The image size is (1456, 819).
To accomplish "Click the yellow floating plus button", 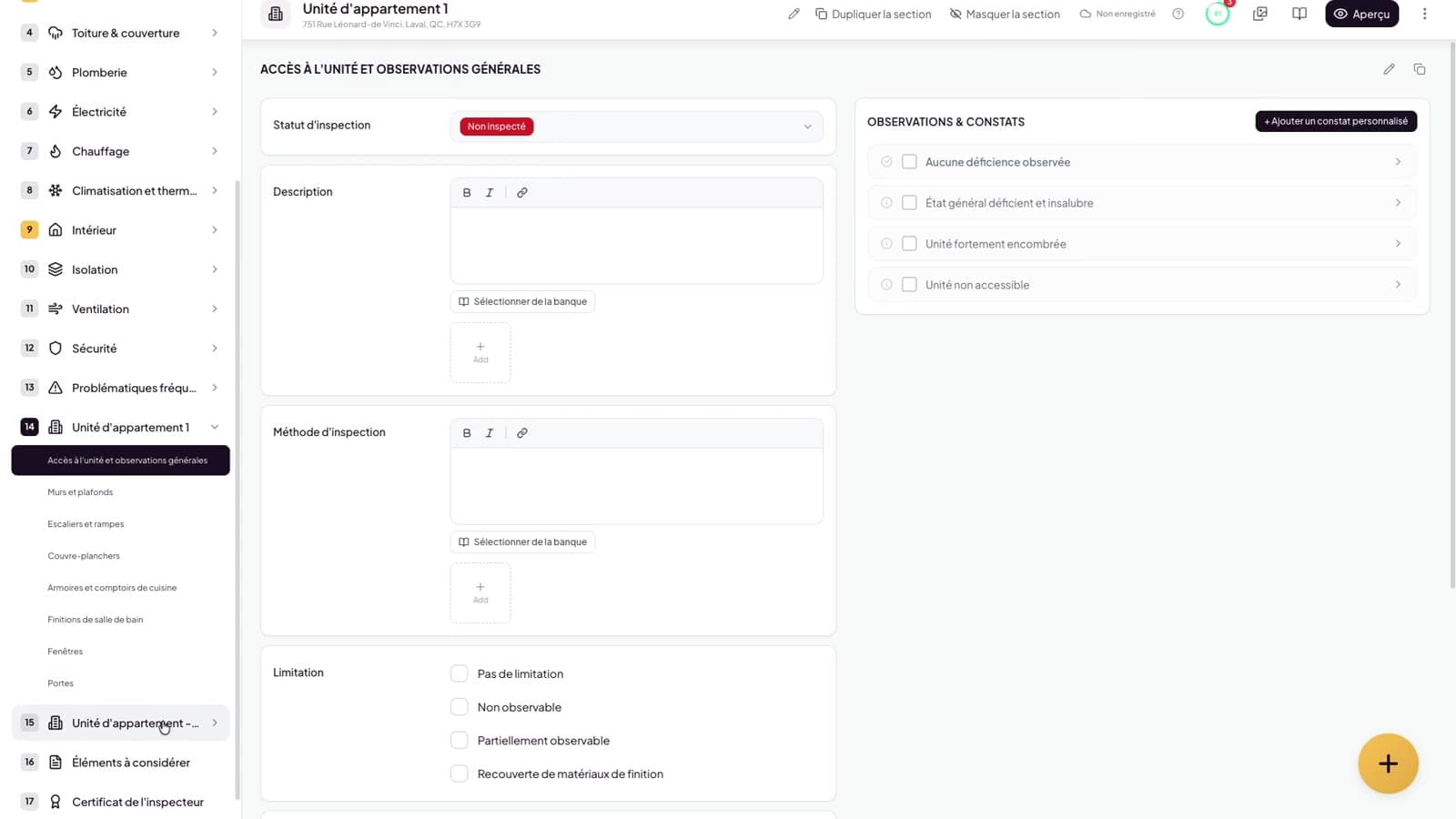I will [1388, 764].
